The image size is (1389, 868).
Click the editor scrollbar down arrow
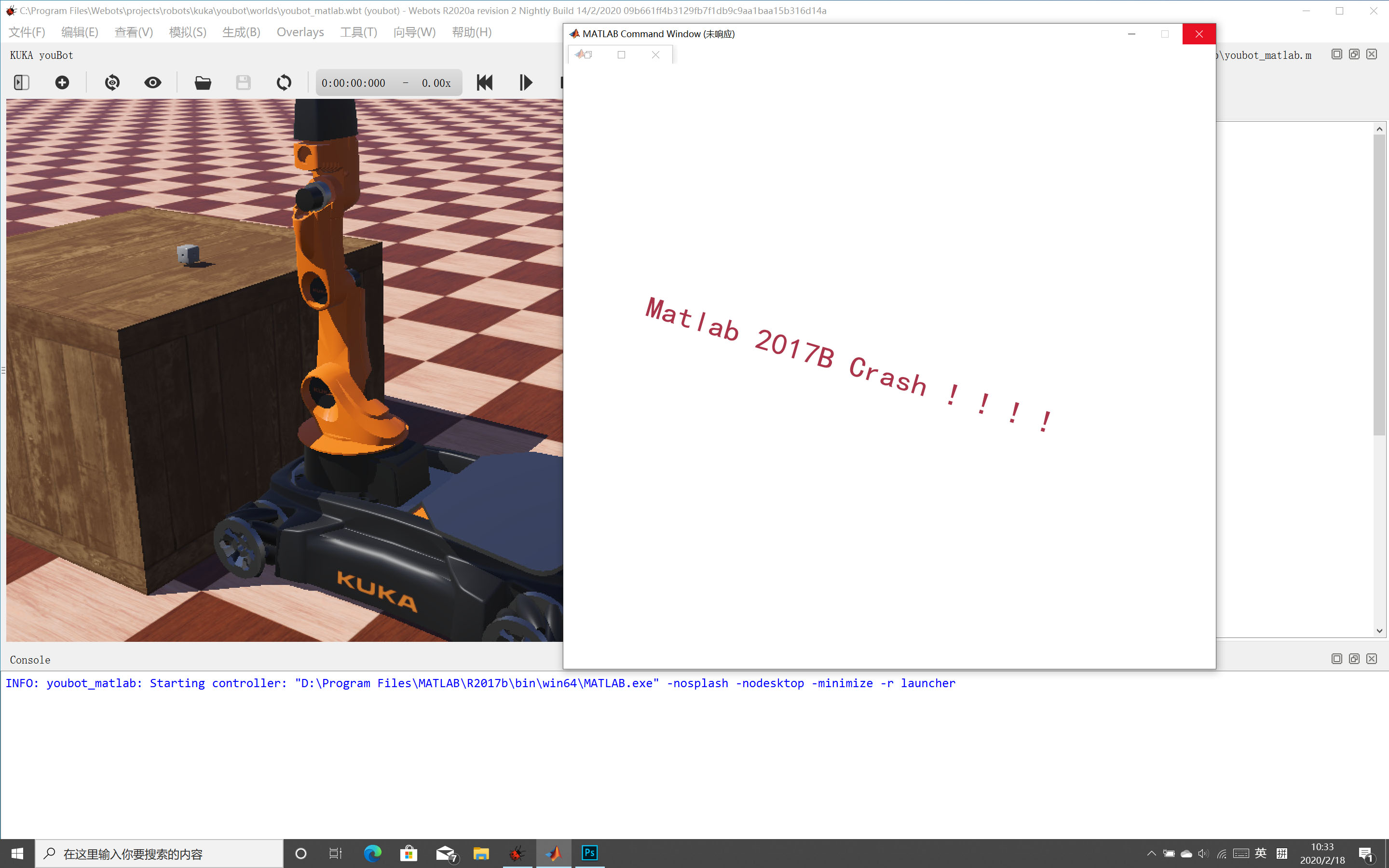pos(1380,630)
